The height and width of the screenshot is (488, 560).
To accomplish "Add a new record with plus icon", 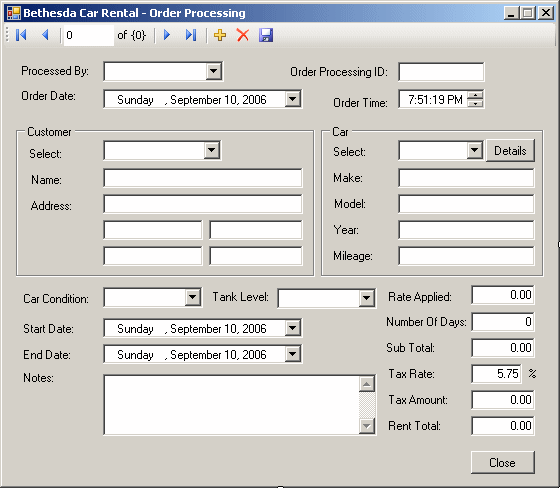I will [x=220, y=35].
